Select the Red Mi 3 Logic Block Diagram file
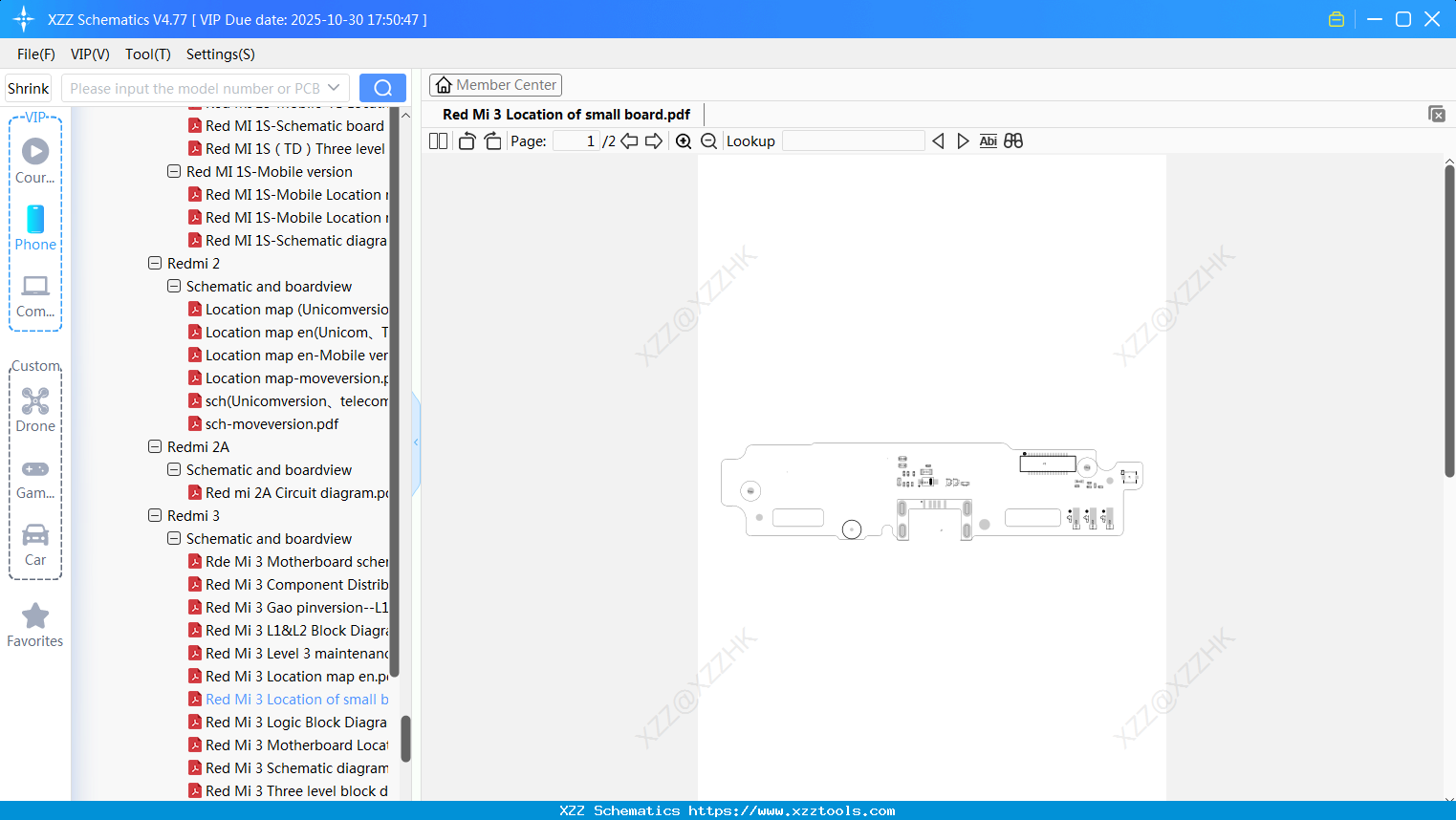This screenshot has width=1456, height=820. pos(297,722)
